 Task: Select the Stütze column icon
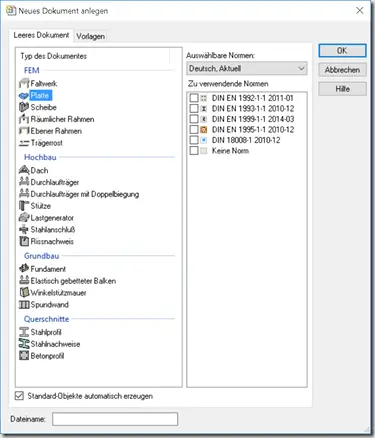(x=24, y=206)
